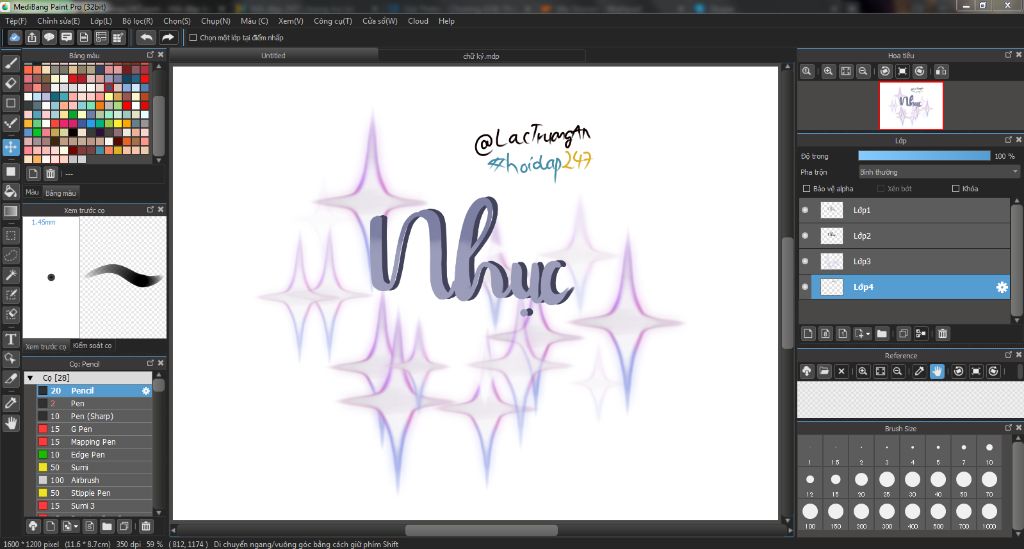Hide the Lớp1 layer
1024x549 pixels.
[805, 210]
